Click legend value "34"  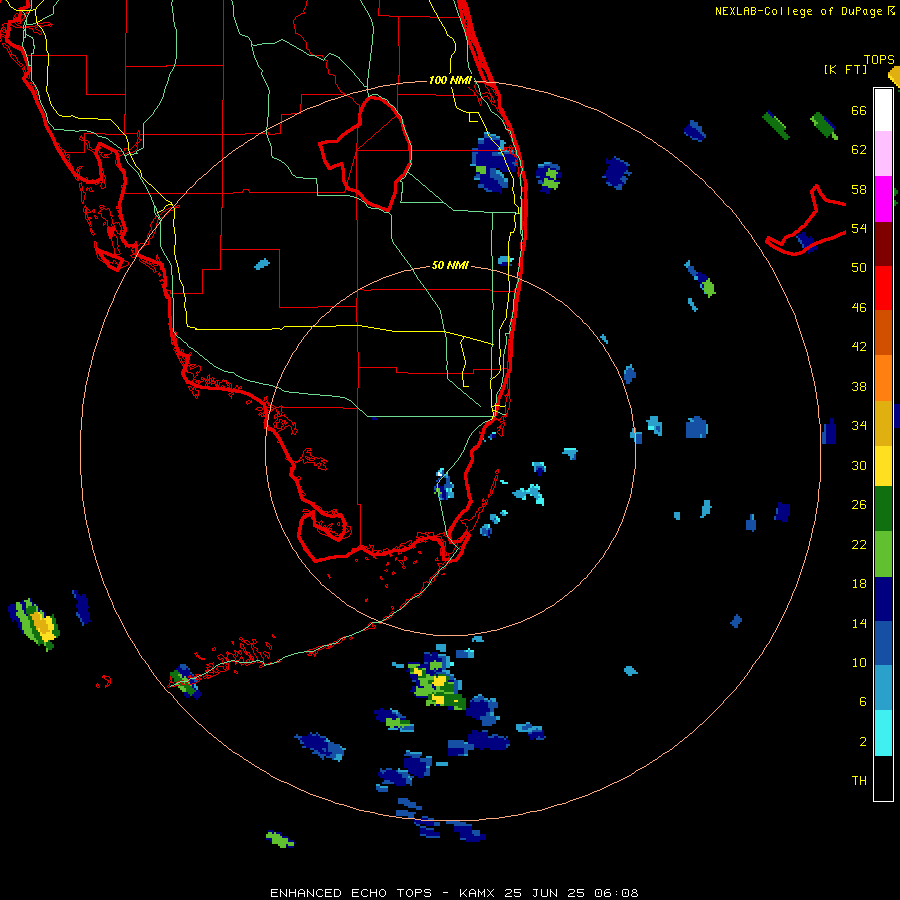tap(859, 426)
